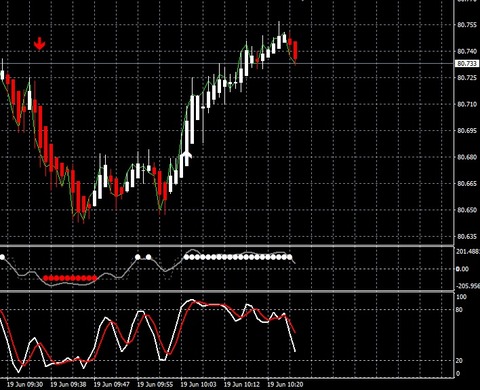Click the 19 Jun 09:38 time label
This screenshot has width=480, height=390.
(x=68, y=384)
